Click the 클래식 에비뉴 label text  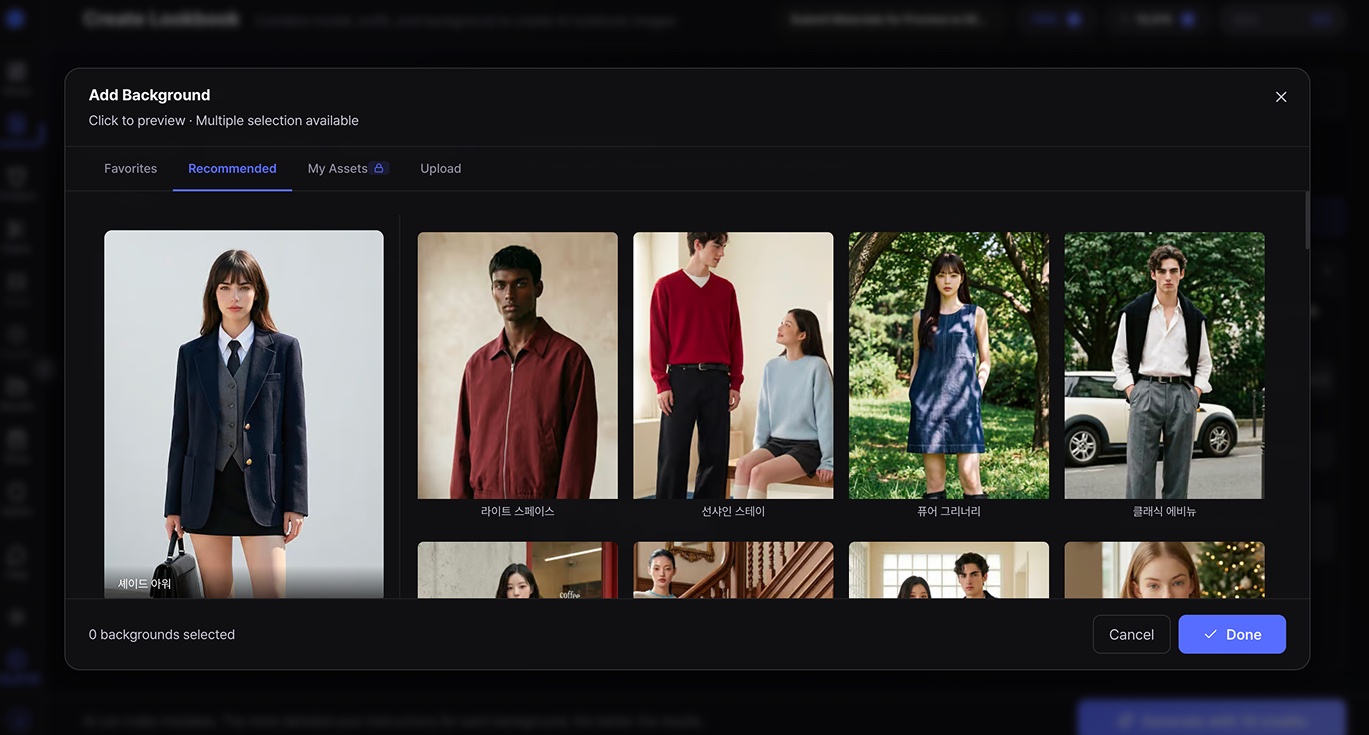pyautogui.click(x=1164, y=511)
